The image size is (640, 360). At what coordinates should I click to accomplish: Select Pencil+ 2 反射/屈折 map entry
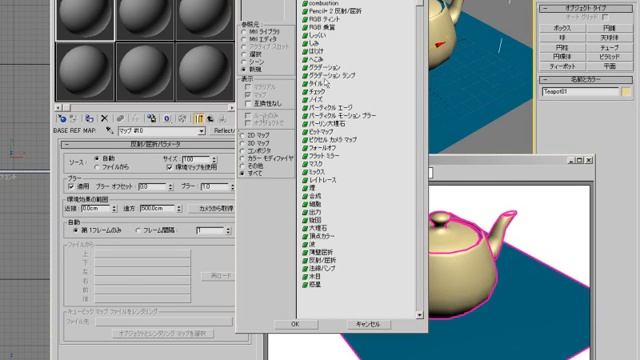331,11
